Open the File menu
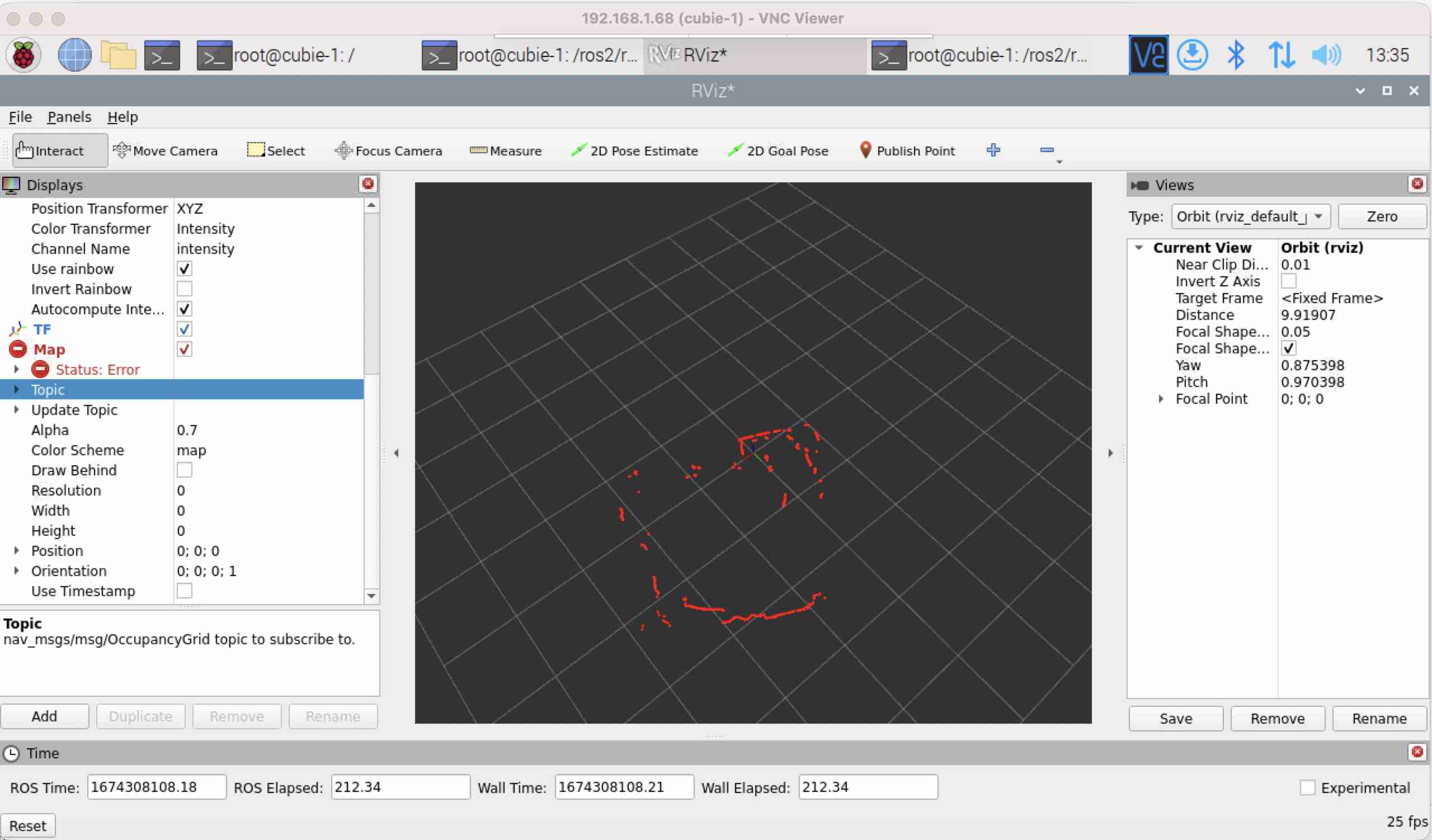This screenshot has height=840, width=1432. pyautogui.click(x=19, y=116)
